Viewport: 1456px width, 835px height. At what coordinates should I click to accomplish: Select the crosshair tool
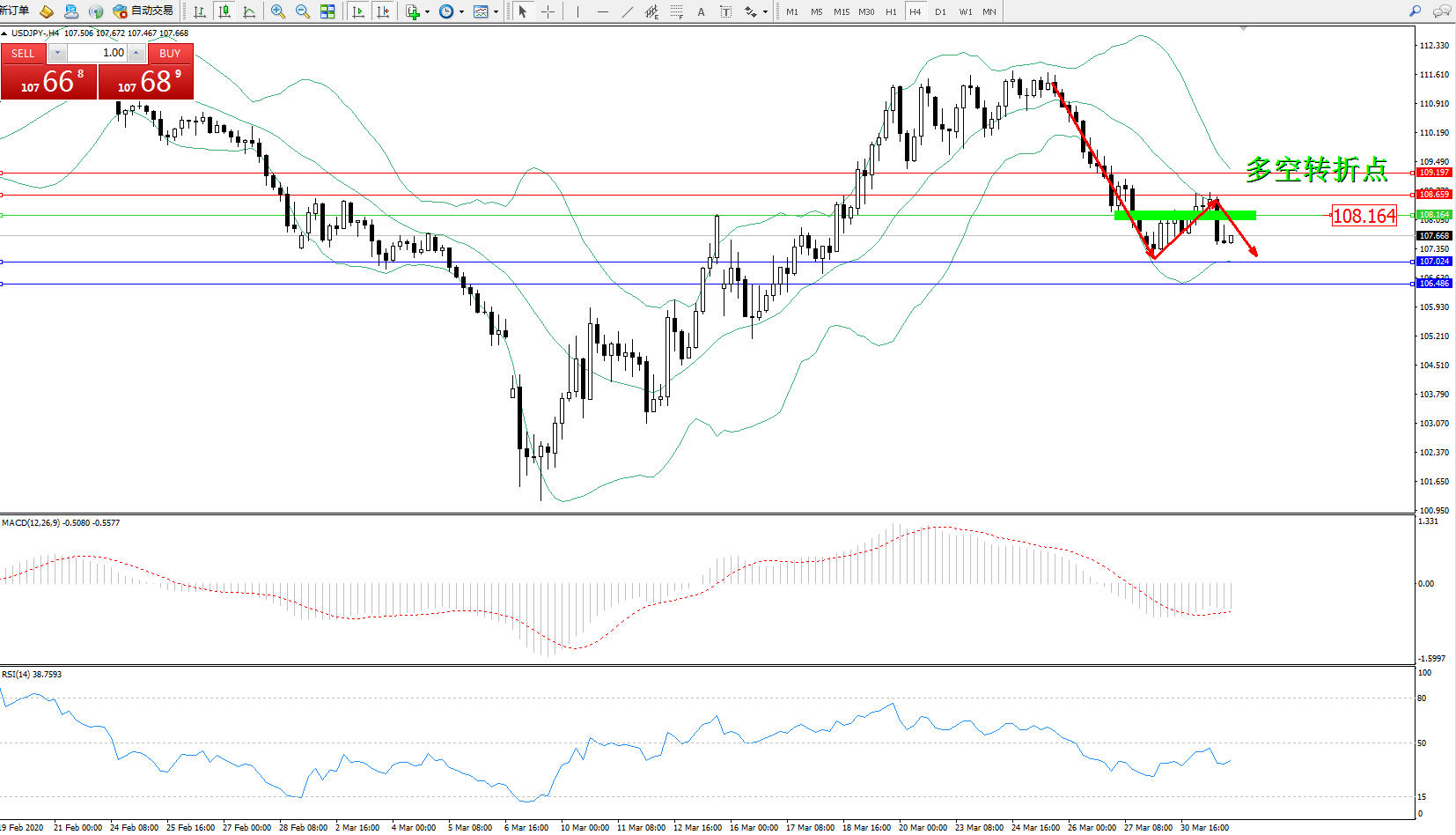point(548,11)
